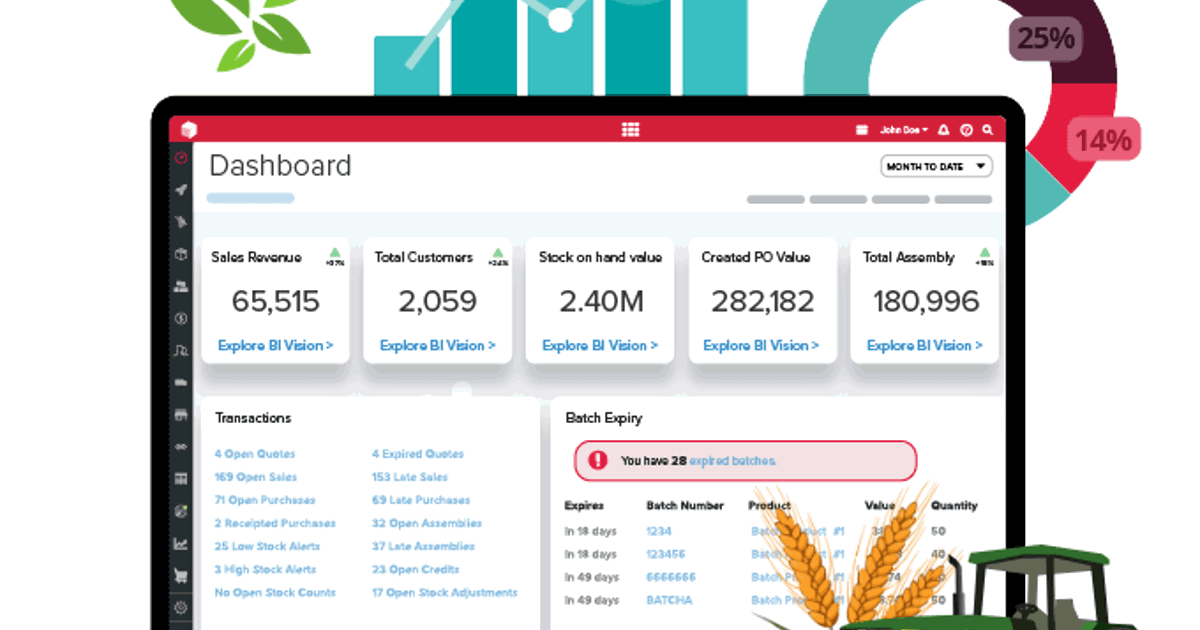The width and height of the screenshot is (1200, 630).
Task: Click the Transactions panel heading
Action: click(253, 418)
